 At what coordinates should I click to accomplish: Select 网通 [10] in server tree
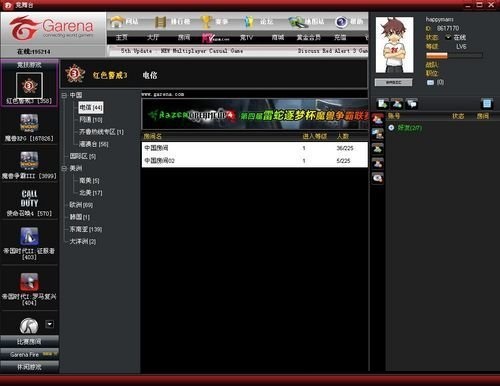(x=91, y=120)
